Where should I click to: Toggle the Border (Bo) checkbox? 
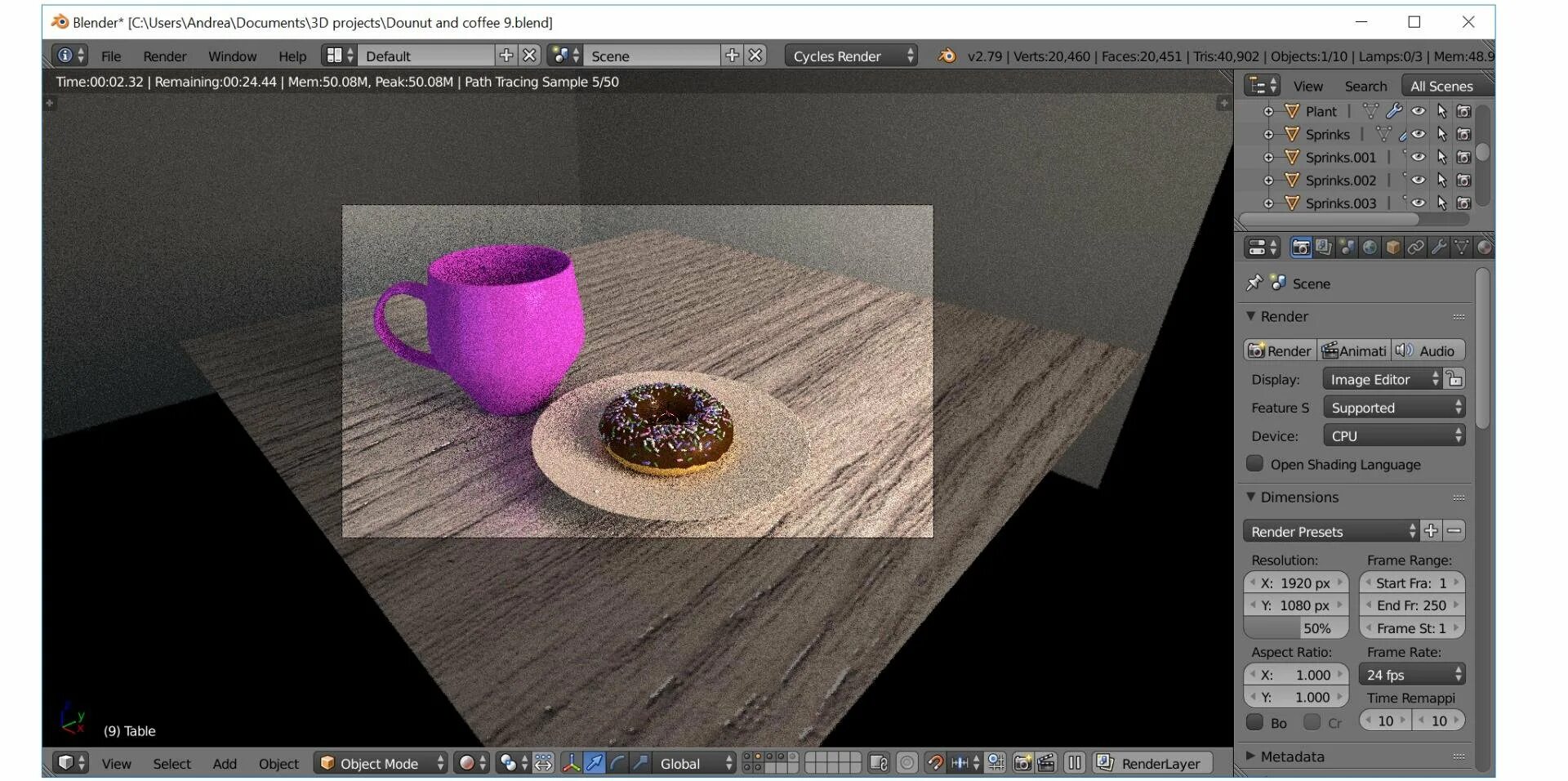click(x=1255, y=722)
